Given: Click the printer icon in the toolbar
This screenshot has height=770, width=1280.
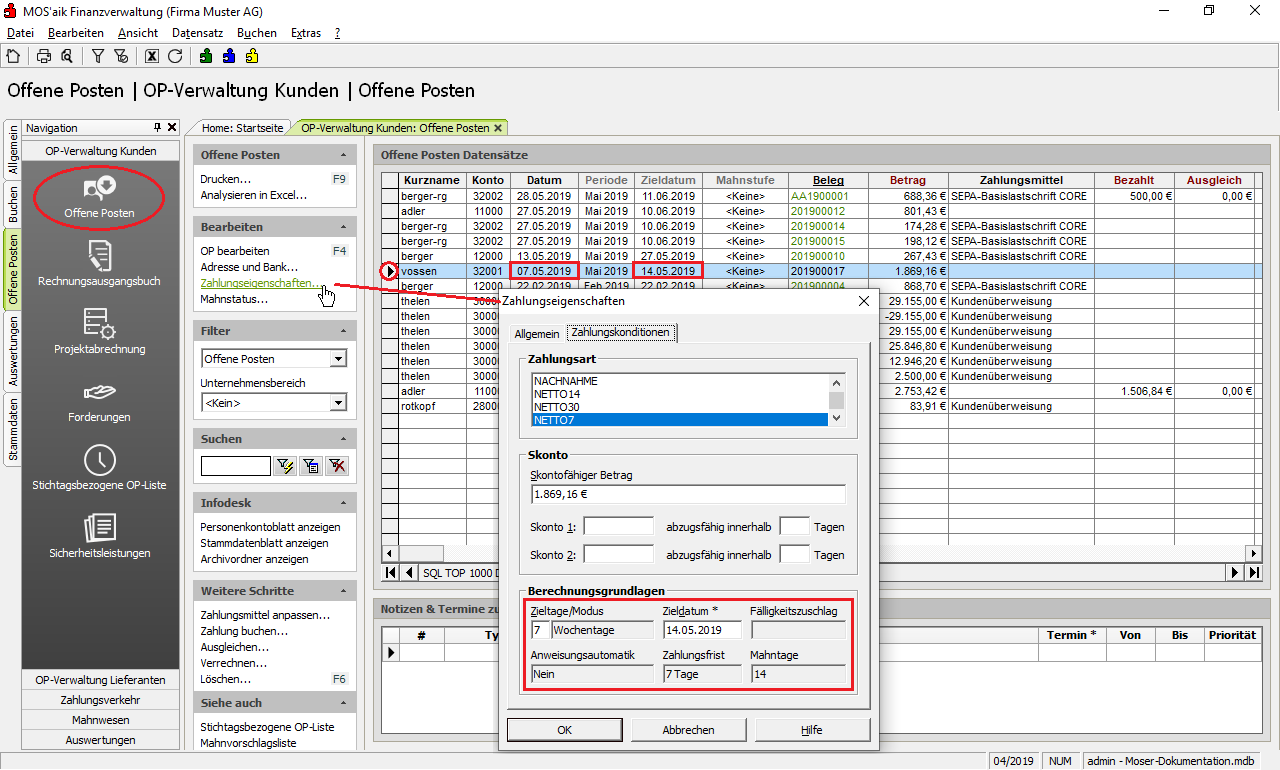Looking at the screenshot, I should coord(44,56).
